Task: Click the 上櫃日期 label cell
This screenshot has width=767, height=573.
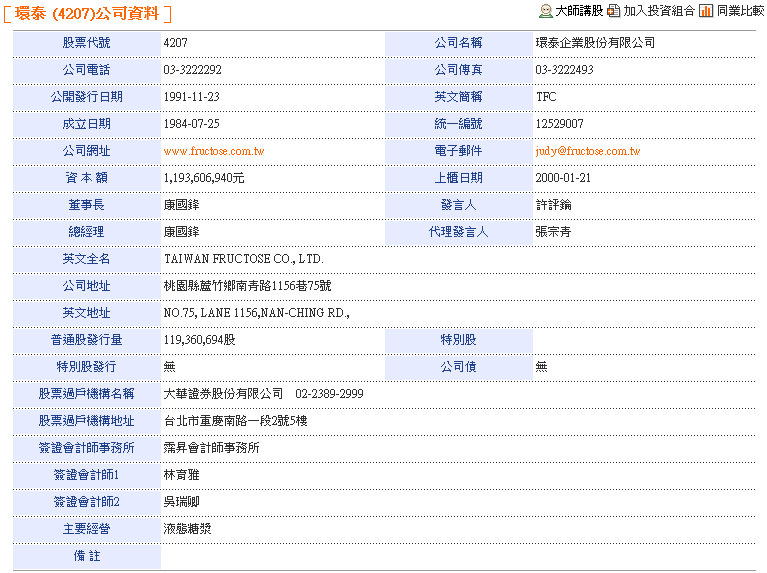Action: (458, 178)
